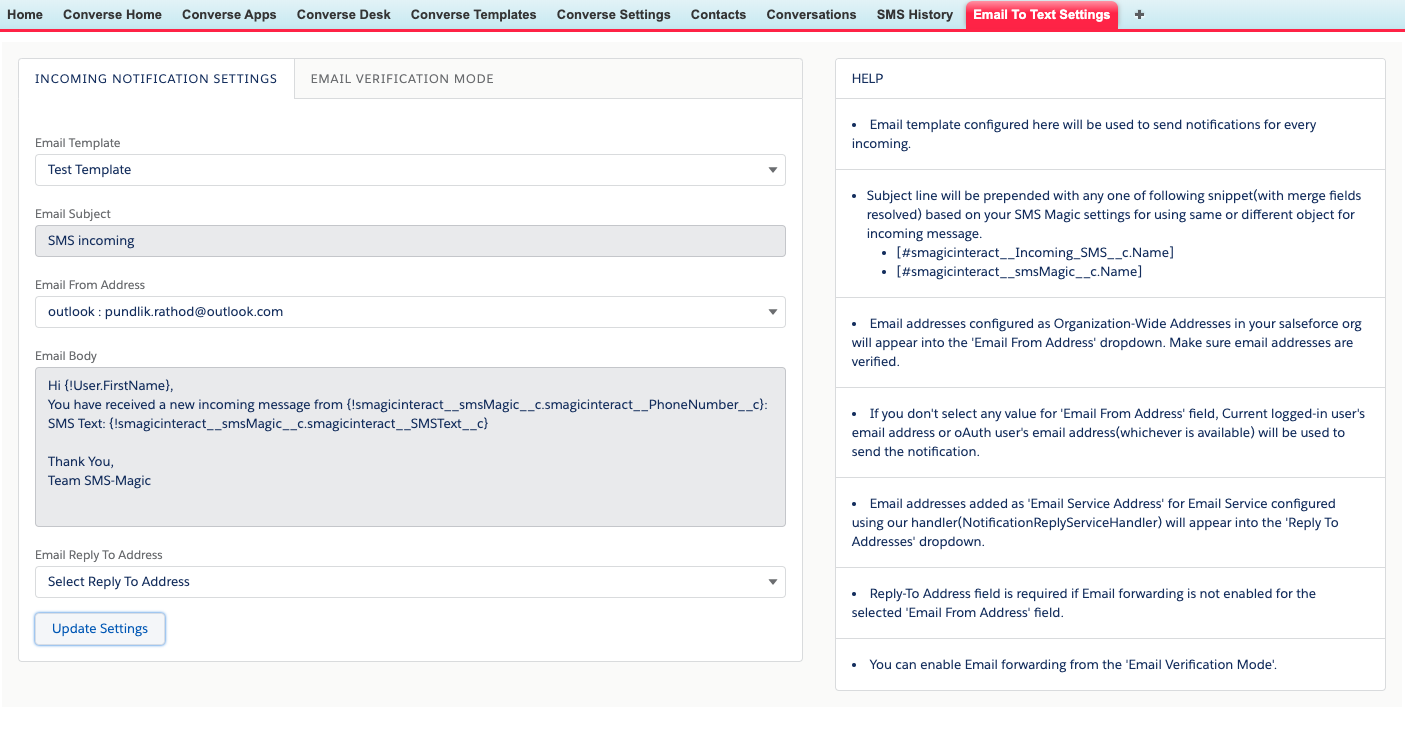Screen dimensions: 1405x731
Task: Go to Converse Home tab
Action: pos(112,15)
